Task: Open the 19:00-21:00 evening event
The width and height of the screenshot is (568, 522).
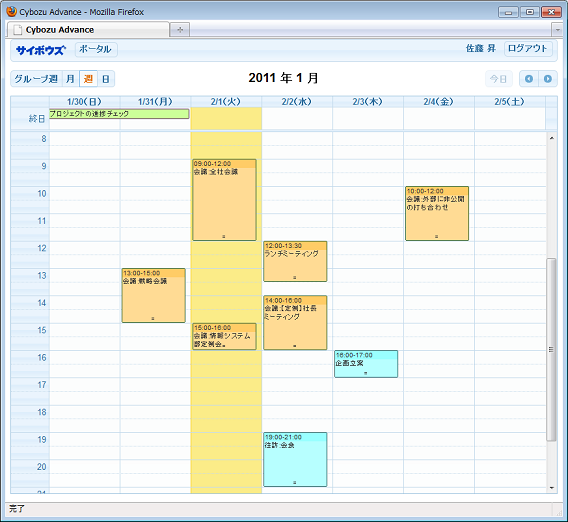Action: tap(295, 459)
